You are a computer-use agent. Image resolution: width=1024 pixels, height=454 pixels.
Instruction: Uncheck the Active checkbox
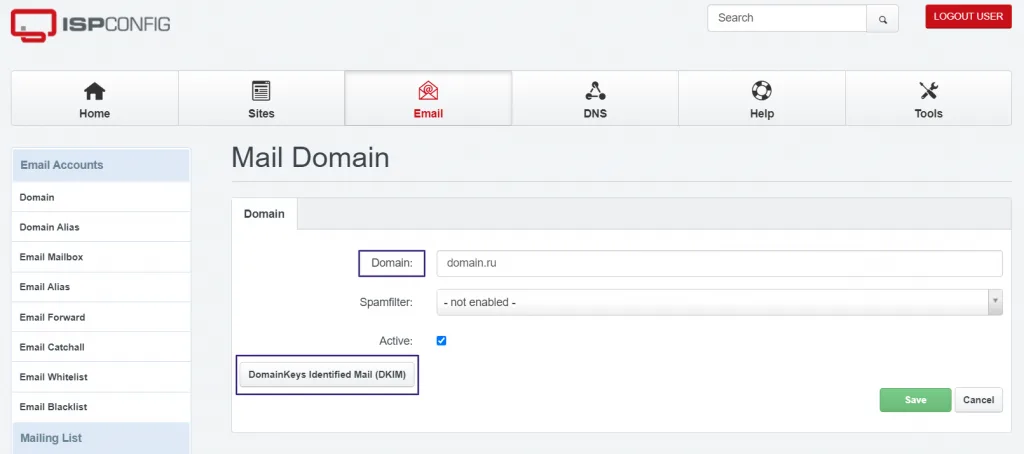click(x=441, y=340)
